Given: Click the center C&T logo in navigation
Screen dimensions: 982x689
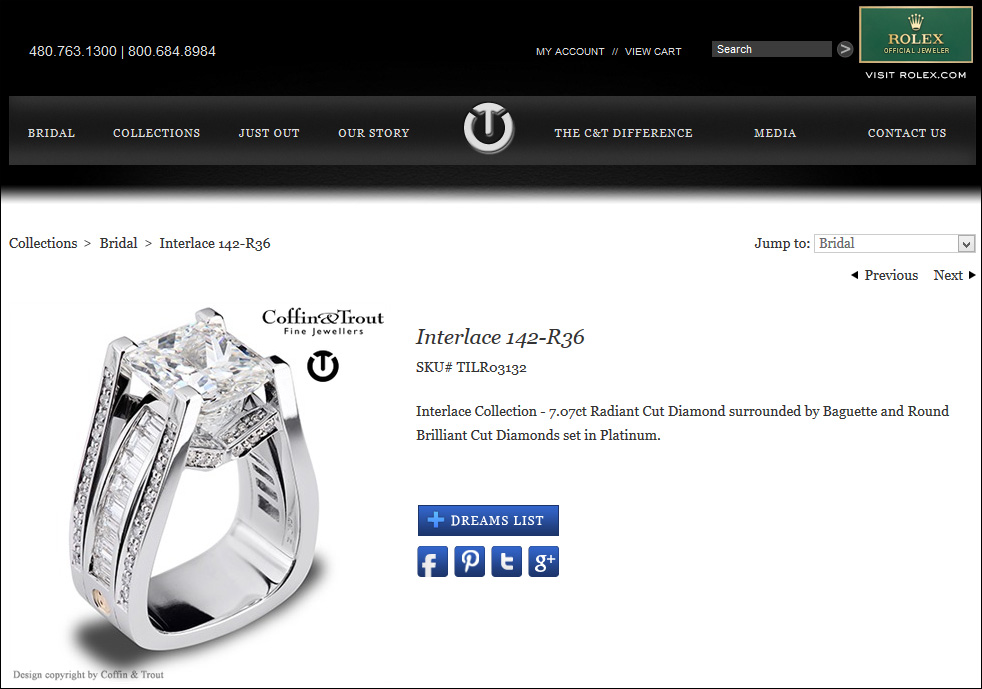Looking at the screenshot, I should pyautogui.click(x=488, y=128).
